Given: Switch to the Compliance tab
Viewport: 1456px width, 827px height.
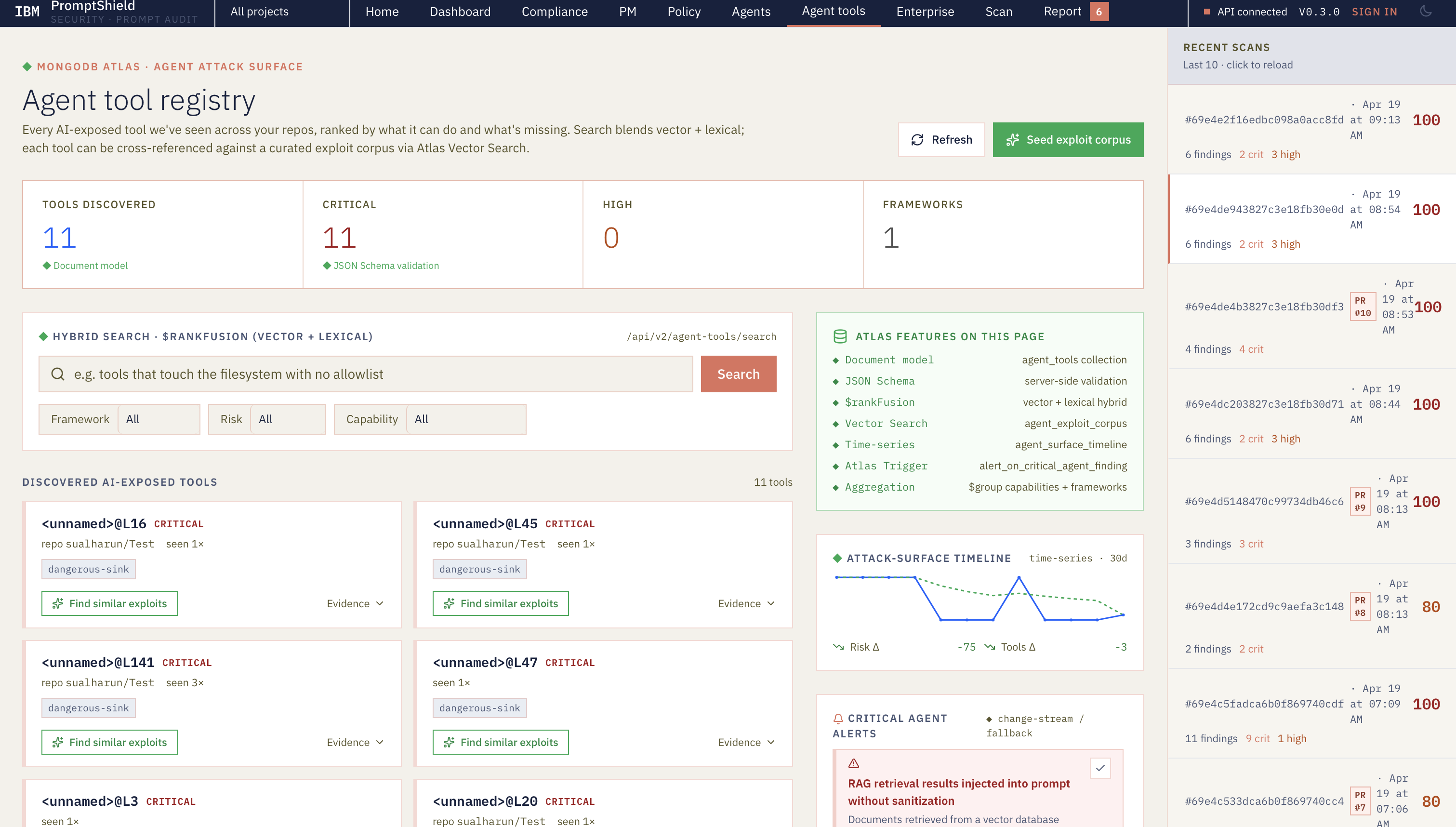Looking at the screenshot, I should pyautogui.click(x=554, y=12).
